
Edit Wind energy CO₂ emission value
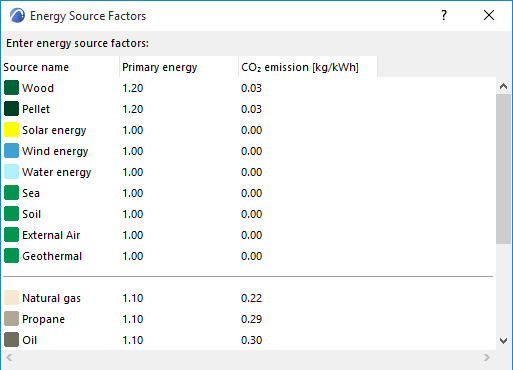(252, 151)
